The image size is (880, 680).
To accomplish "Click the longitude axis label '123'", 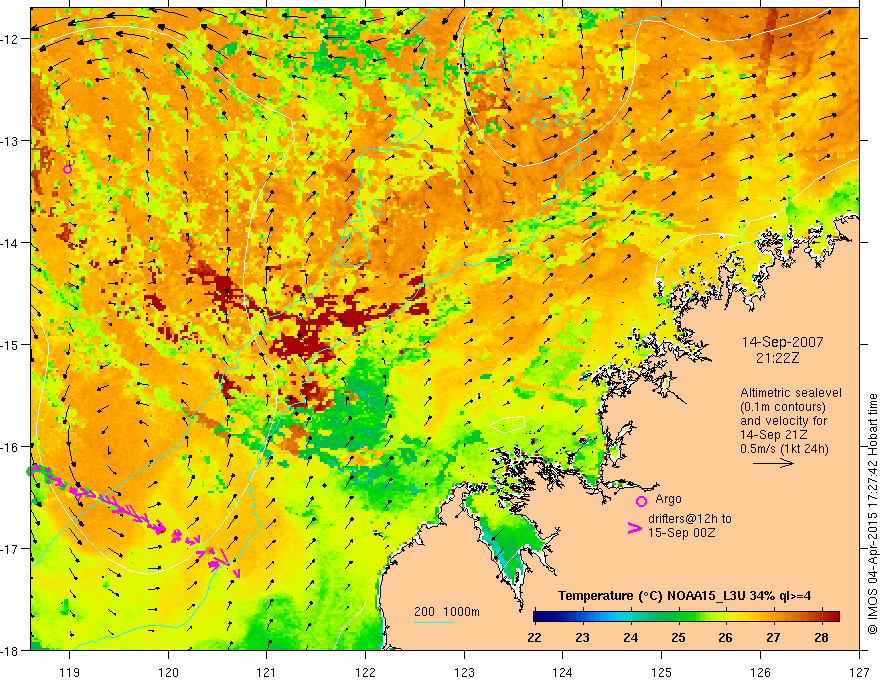I will tap(464, 672).
